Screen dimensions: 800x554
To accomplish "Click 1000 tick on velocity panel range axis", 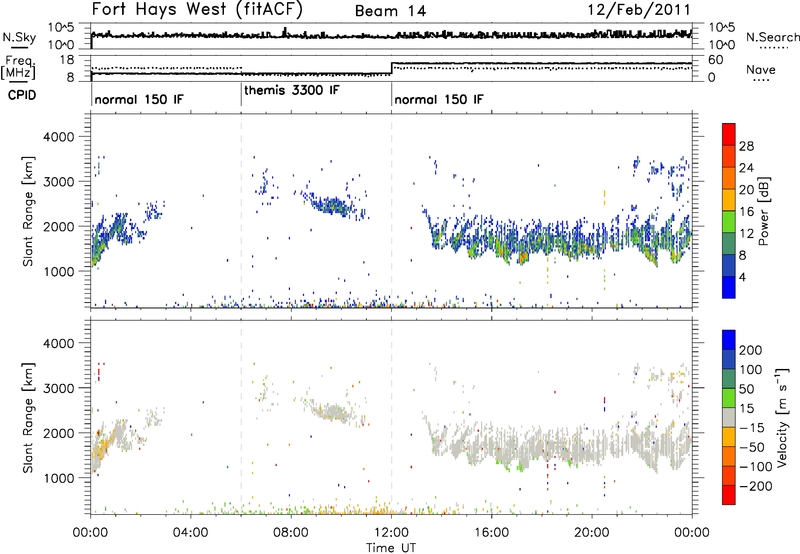I will tap(58, 478).
